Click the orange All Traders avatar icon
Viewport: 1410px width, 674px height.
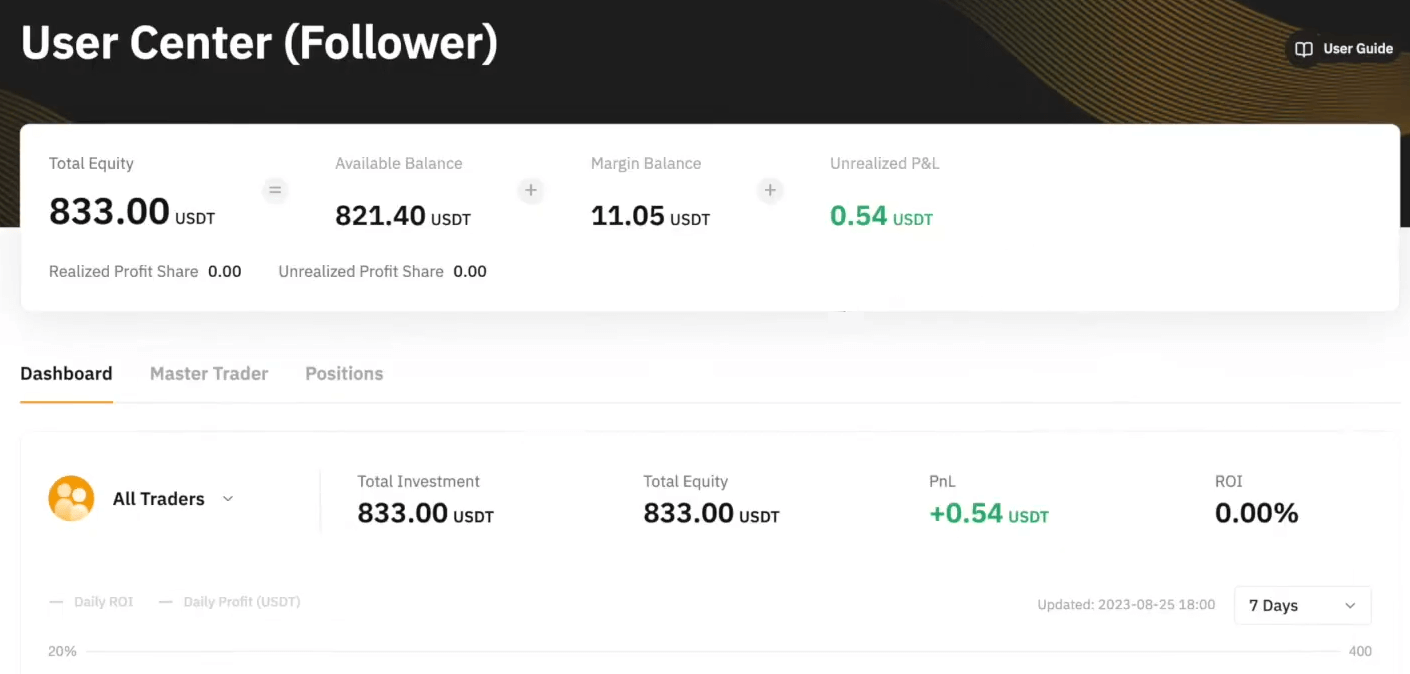(x=71, y=498)
